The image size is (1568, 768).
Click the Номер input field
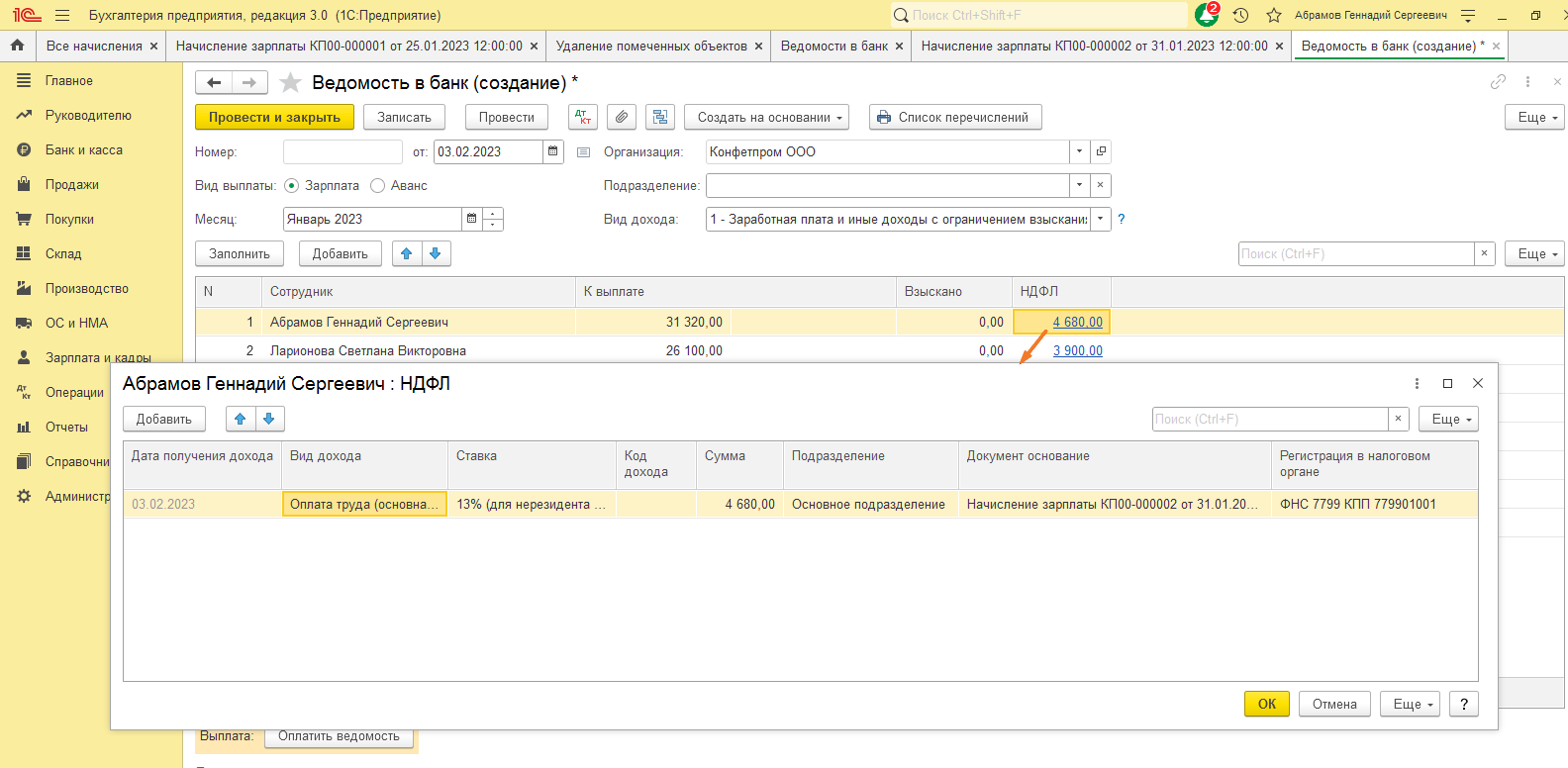(x=343, y=151)
